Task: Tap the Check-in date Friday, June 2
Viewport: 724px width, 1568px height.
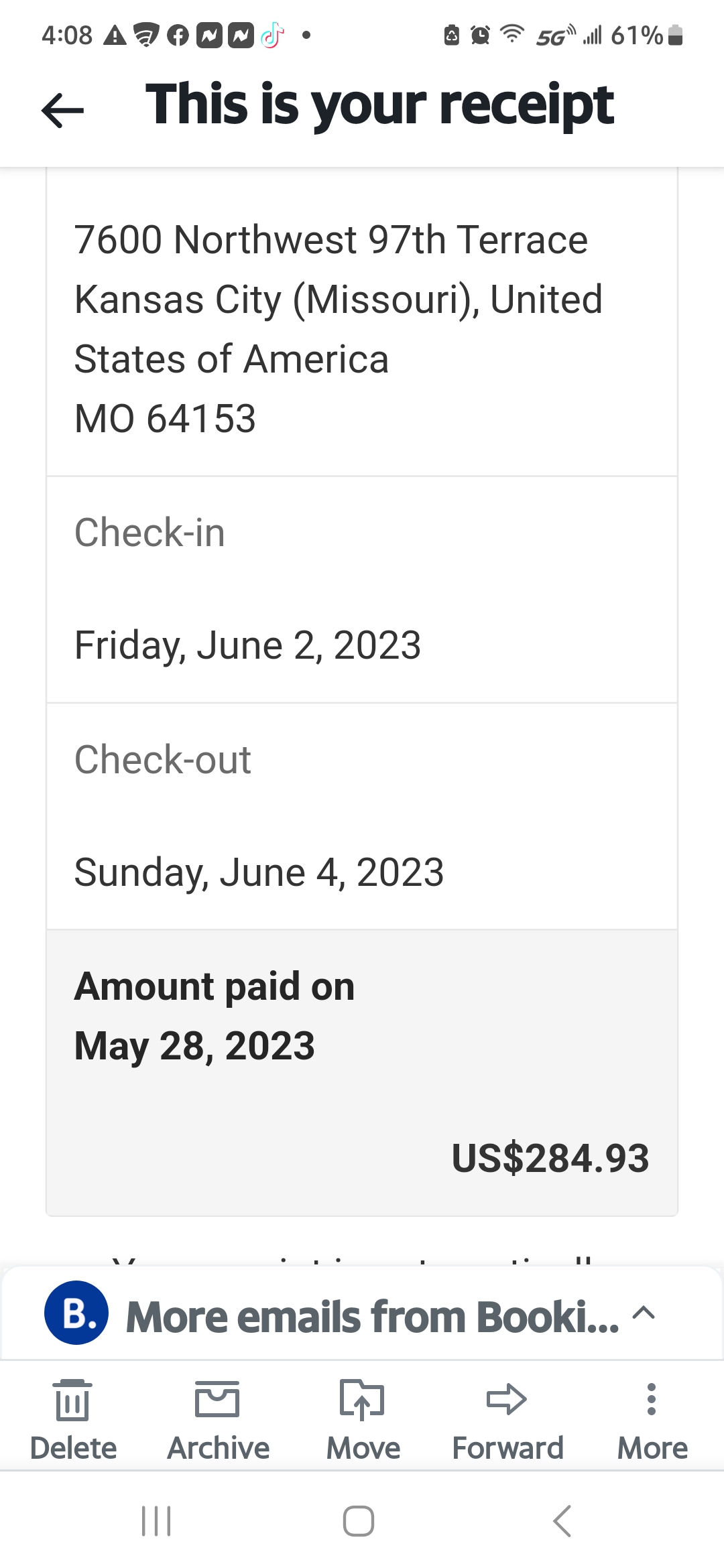Action: [247, 645]
